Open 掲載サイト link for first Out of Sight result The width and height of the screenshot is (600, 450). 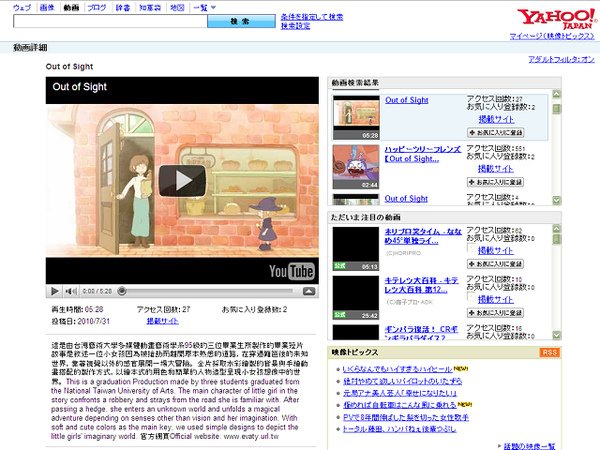point(496,119)
